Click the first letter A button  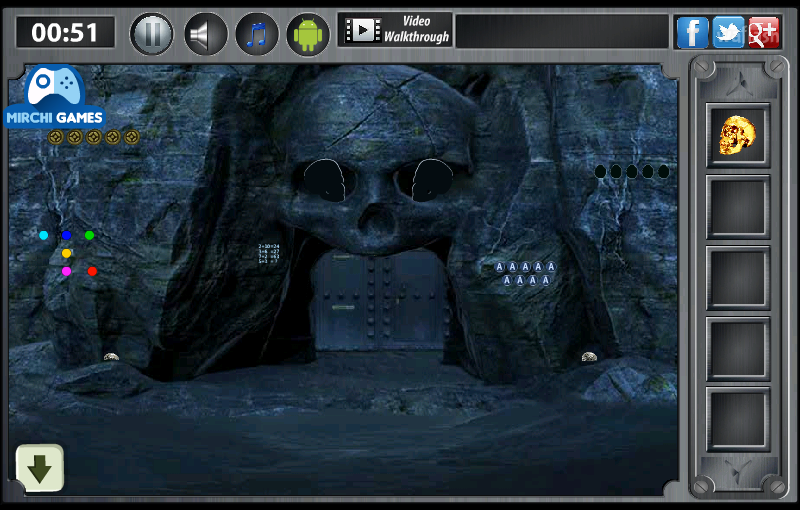click(x=499, y=267)
